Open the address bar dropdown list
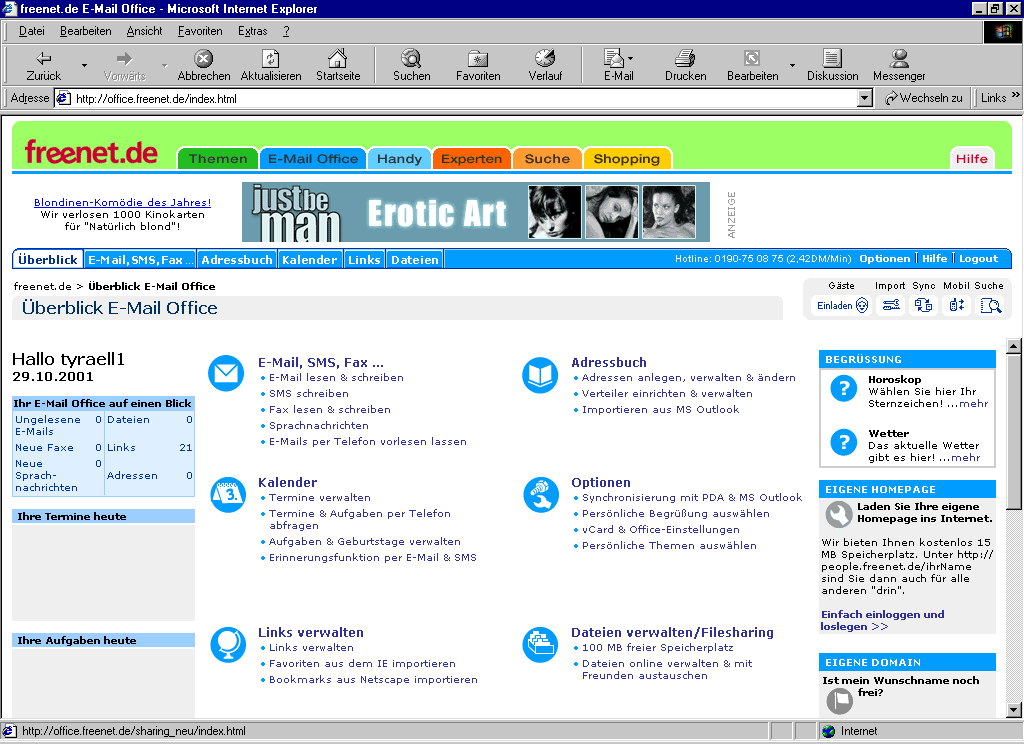 pyautogui.click(x=865, y=99)
